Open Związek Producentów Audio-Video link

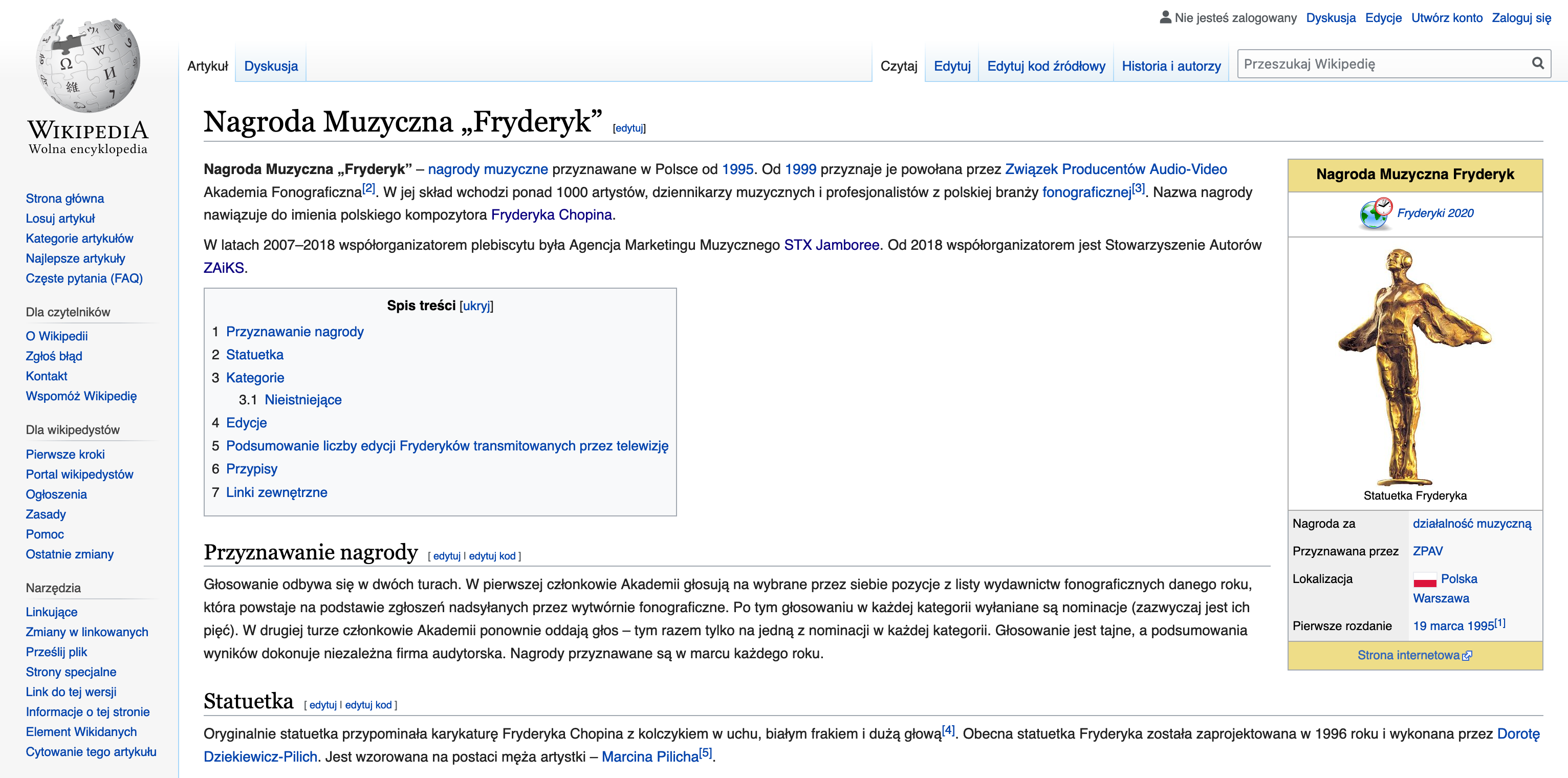tap(1116, 169)
